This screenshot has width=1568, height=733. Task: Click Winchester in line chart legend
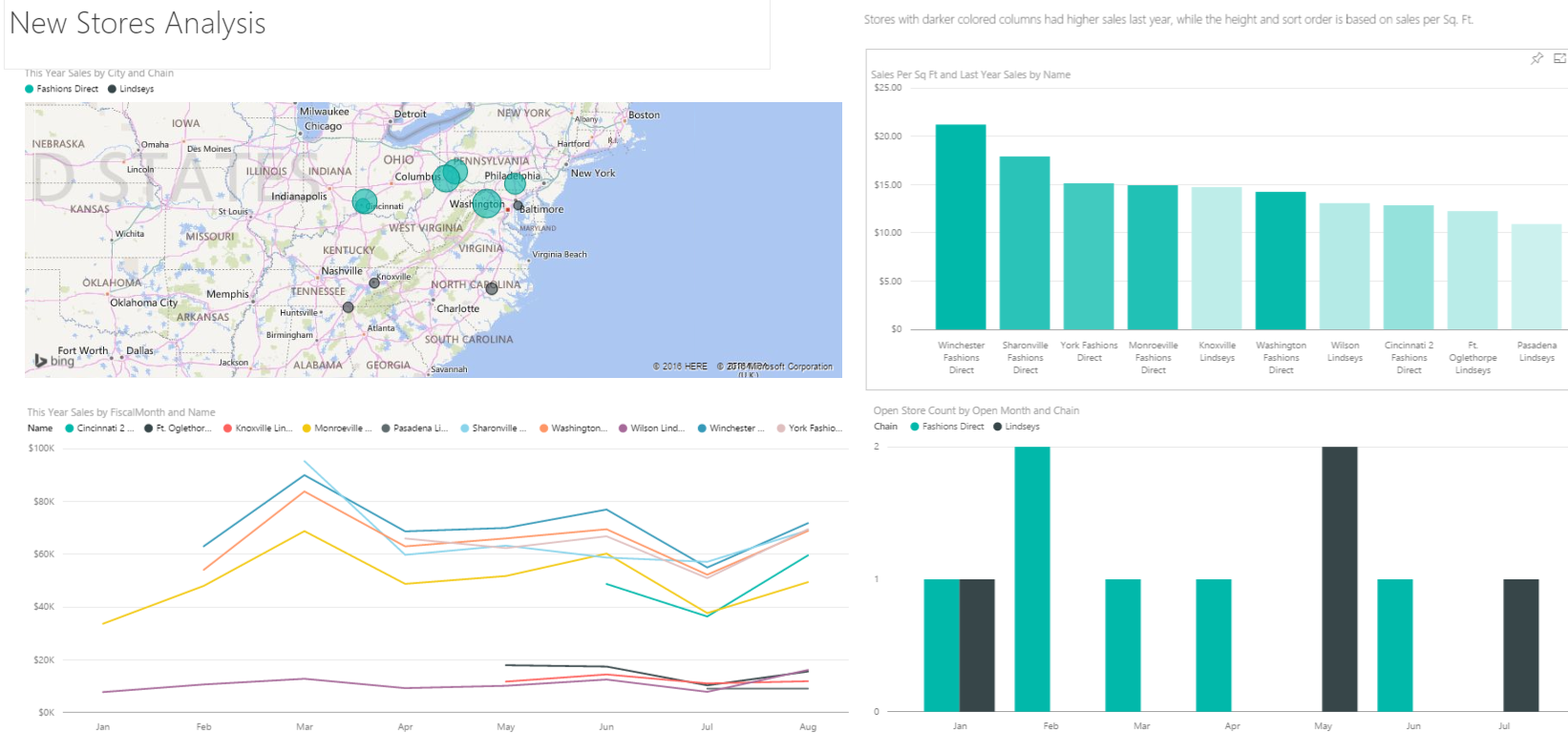click(731, 429)
